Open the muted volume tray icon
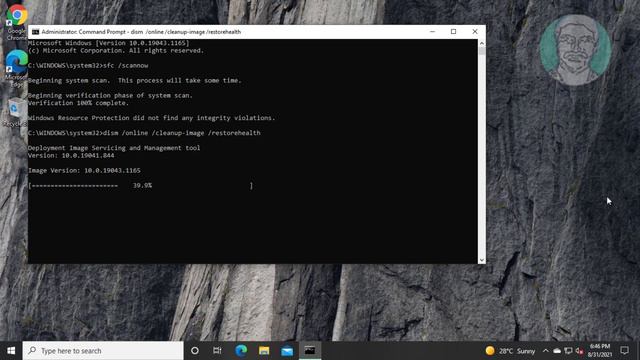The height and width of the screenshot is (360, 640). point(579,351)
